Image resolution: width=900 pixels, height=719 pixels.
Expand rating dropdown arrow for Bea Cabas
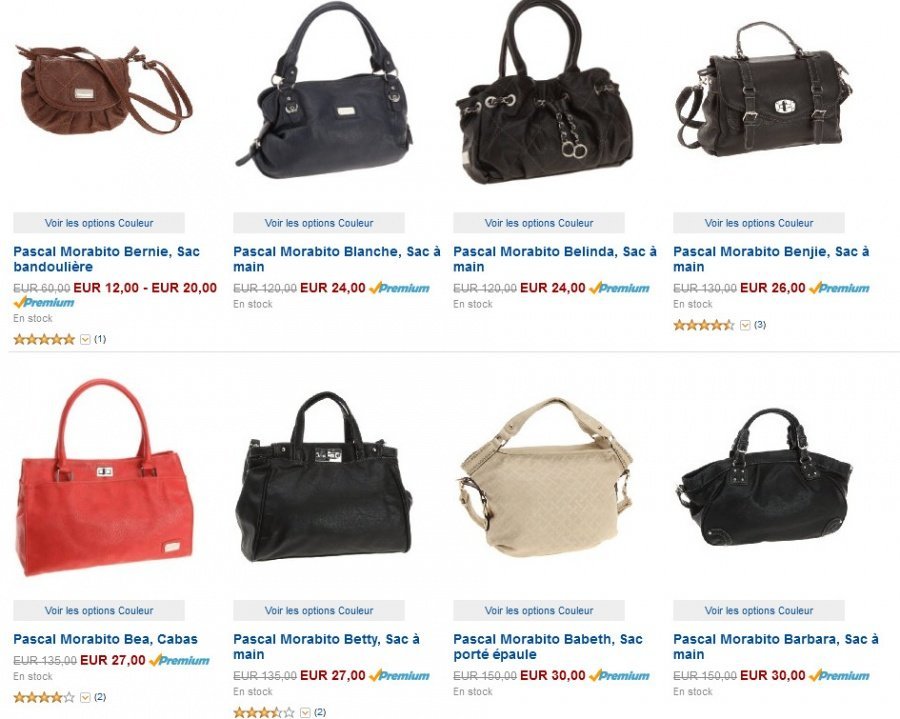[x=85, y=698]
